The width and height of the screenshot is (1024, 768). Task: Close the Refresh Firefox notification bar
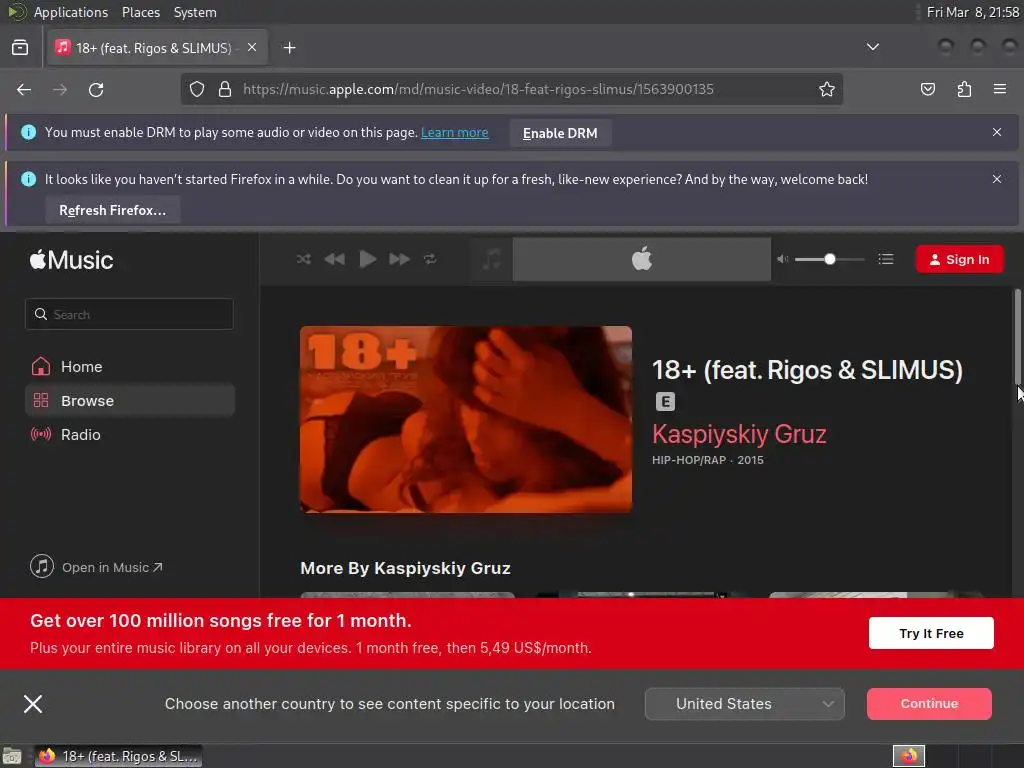[997, 179]
